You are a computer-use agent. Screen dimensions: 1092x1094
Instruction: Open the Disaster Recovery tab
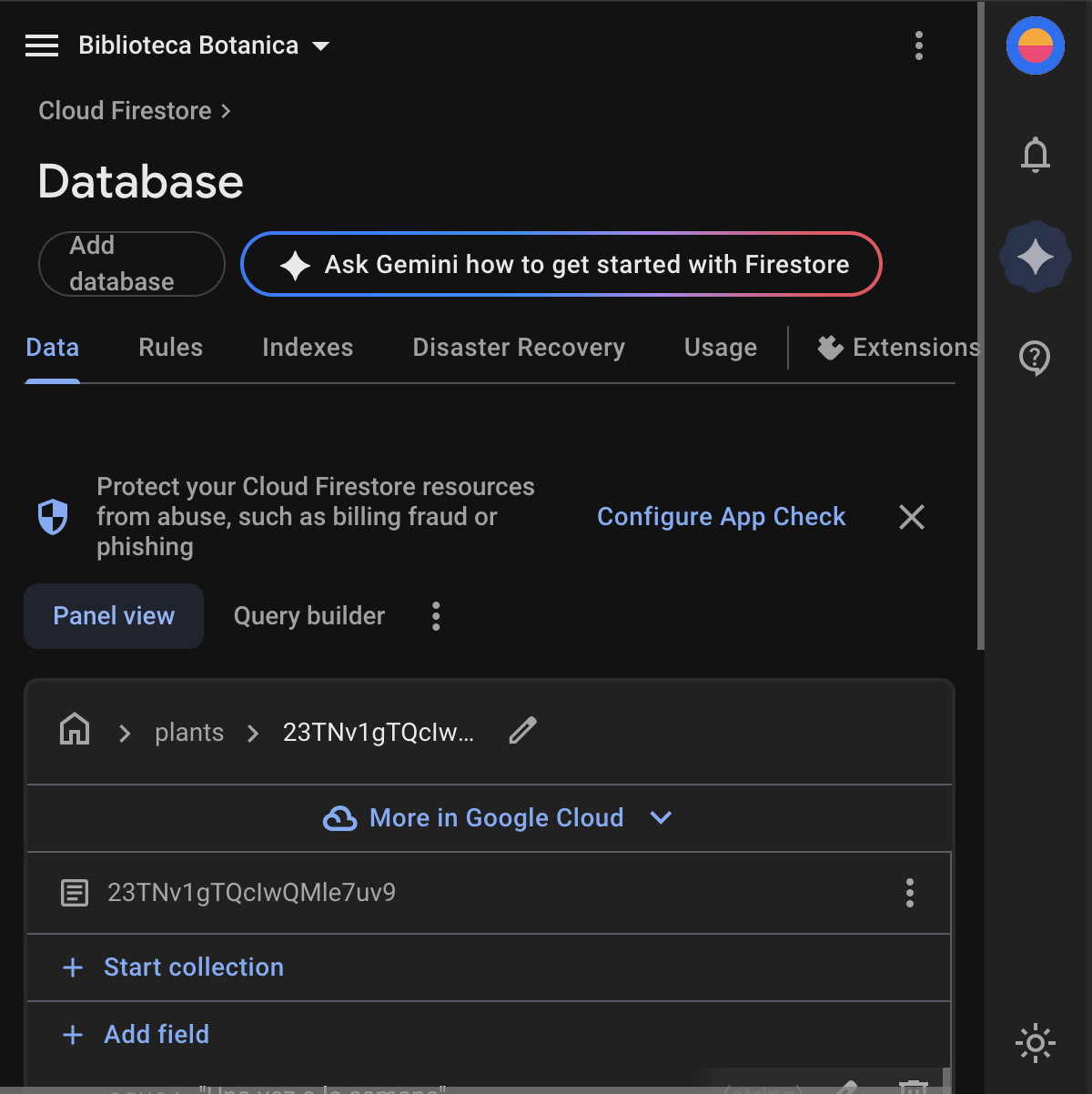pos(518,347)
